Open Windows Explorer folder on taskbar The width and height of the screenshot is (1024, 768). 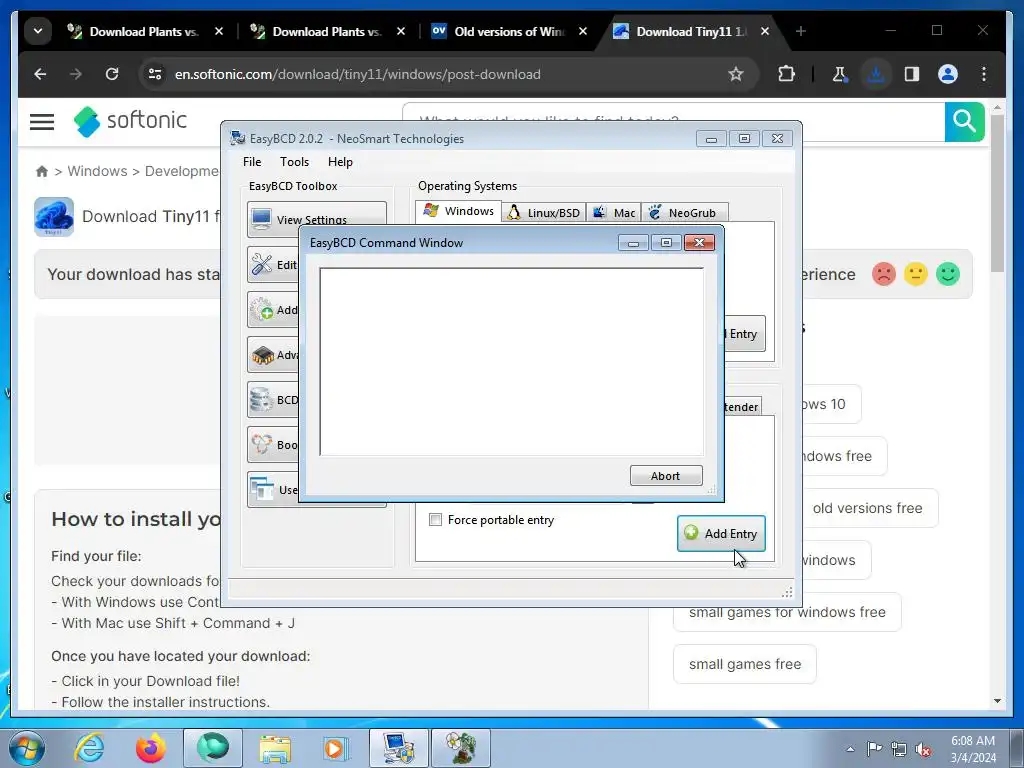pyautogui.click(x=275, y=748)
